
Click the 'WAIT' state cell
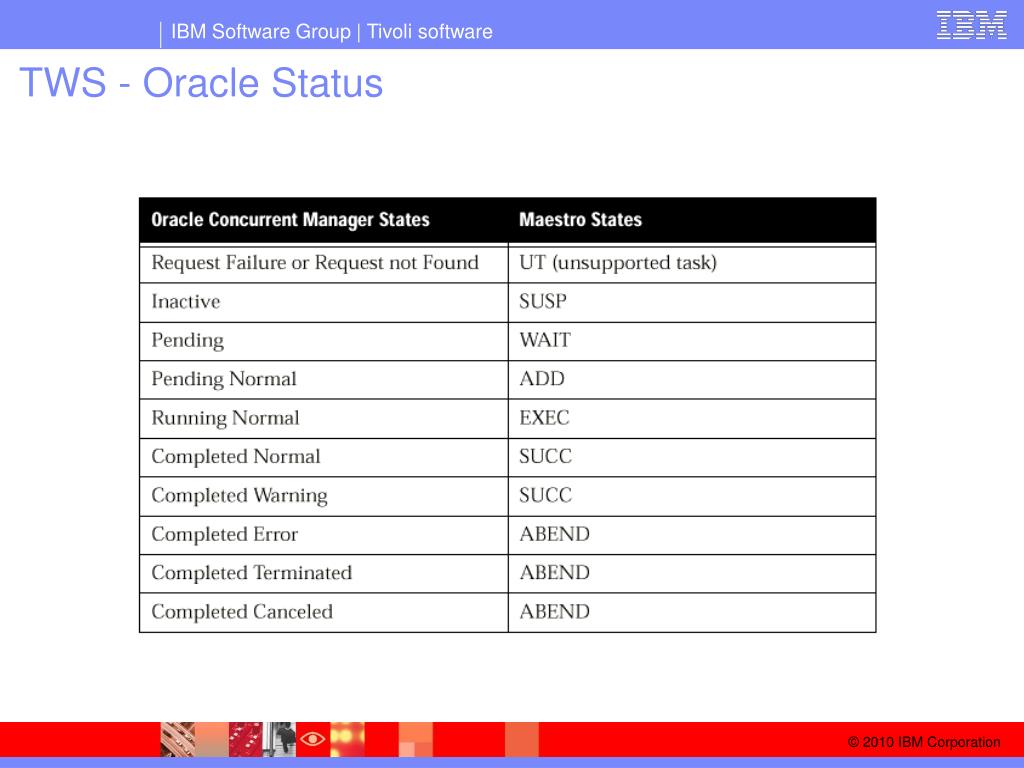pyautogui.click(x=692, y=341)
